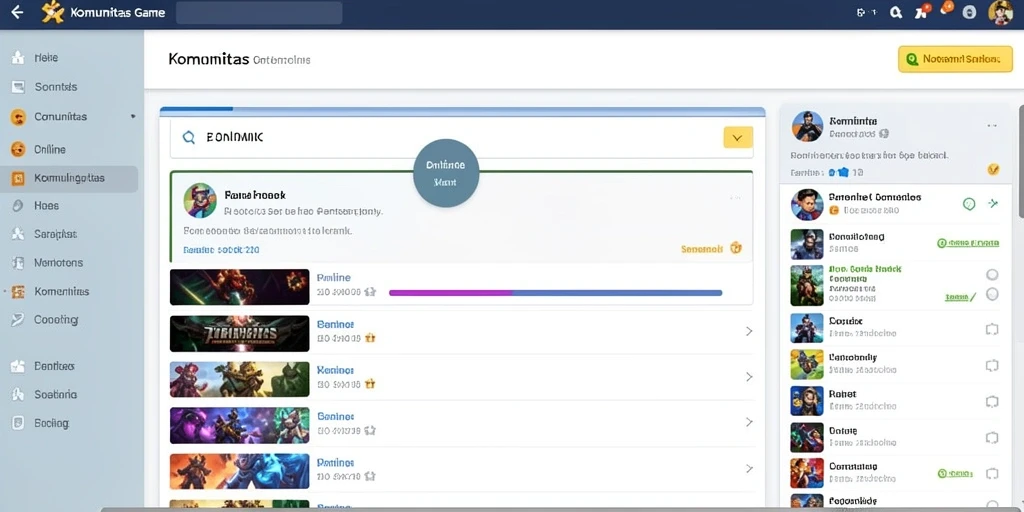Open Sonntats in the sidebar

coord(56,86)
